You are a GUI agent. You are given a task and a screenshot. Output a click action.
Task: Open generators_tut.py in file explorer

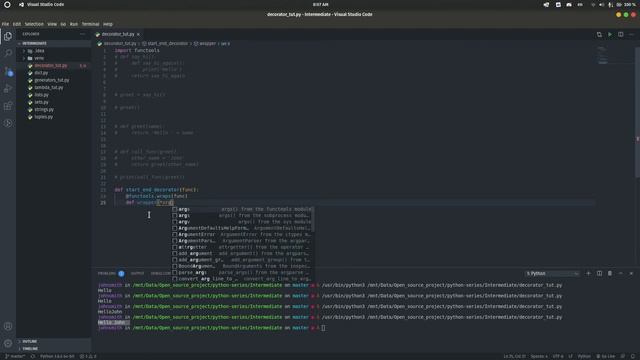pyautogui.click(x=52, y=80)
